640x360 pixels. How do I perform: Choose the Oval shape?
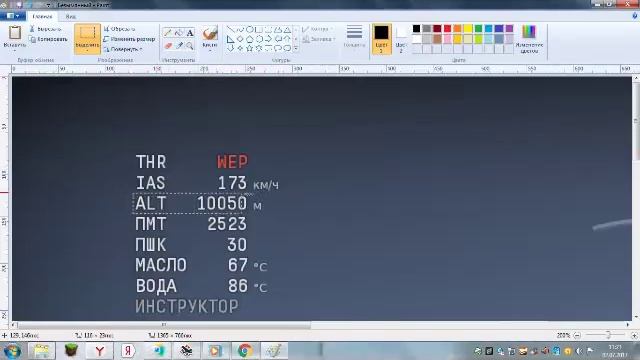[x=249, y=29]
